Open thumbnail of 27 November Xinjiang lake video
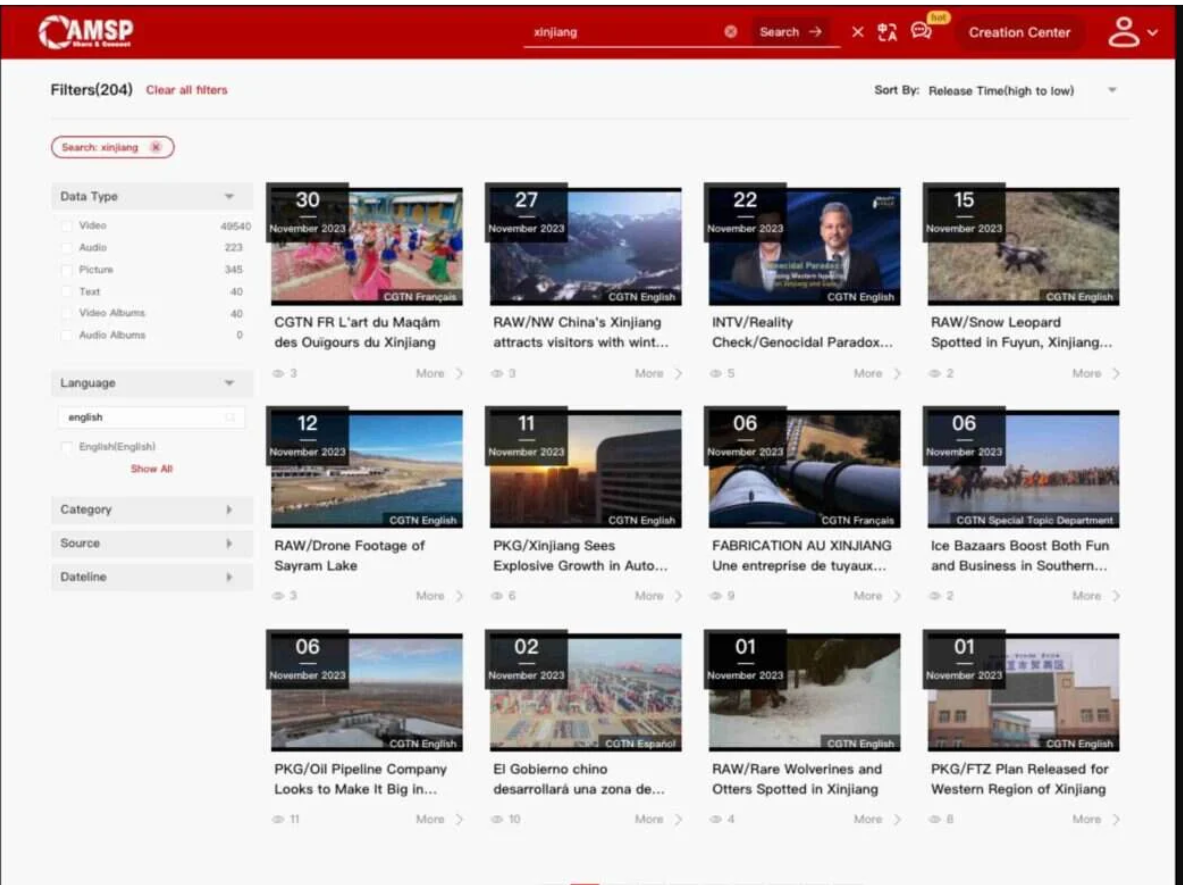 [x=585, y=246]
